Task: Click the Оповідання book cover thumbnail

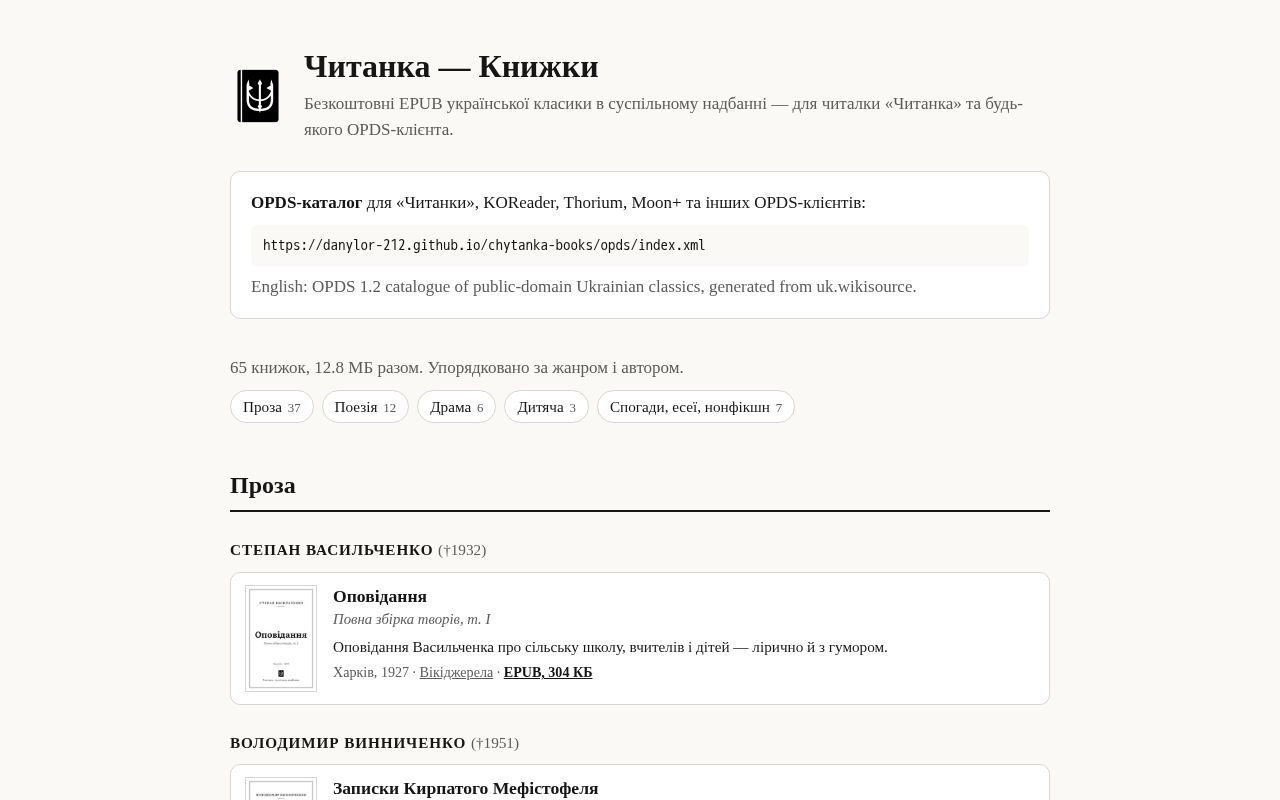Action: [x=281, y=638]
